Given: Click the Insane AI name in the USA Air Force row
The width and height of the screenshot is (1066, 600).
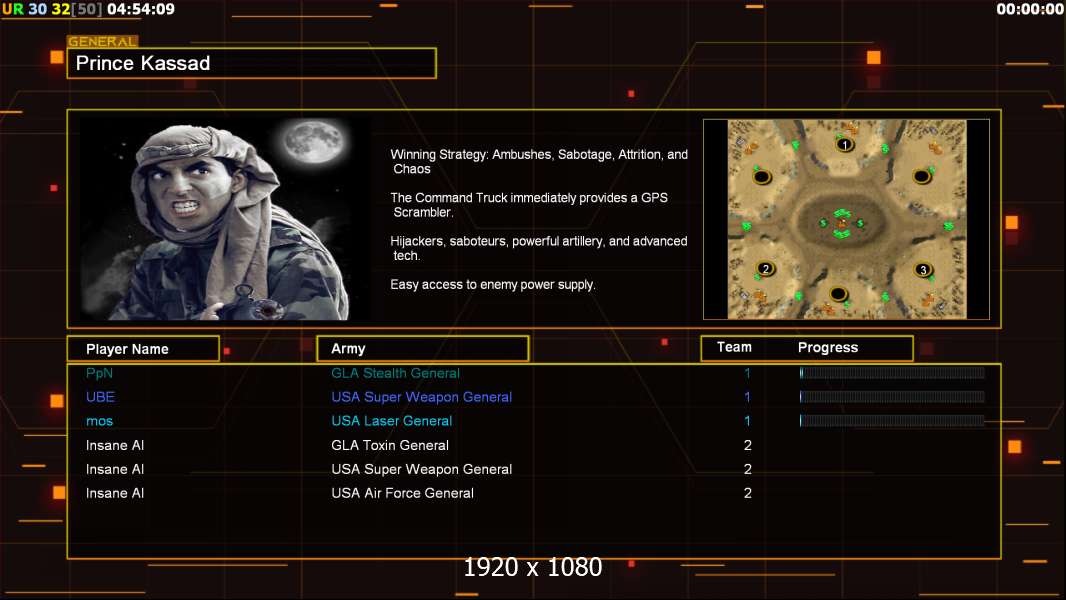Looking at the screenshot, I should pos(115,493).
